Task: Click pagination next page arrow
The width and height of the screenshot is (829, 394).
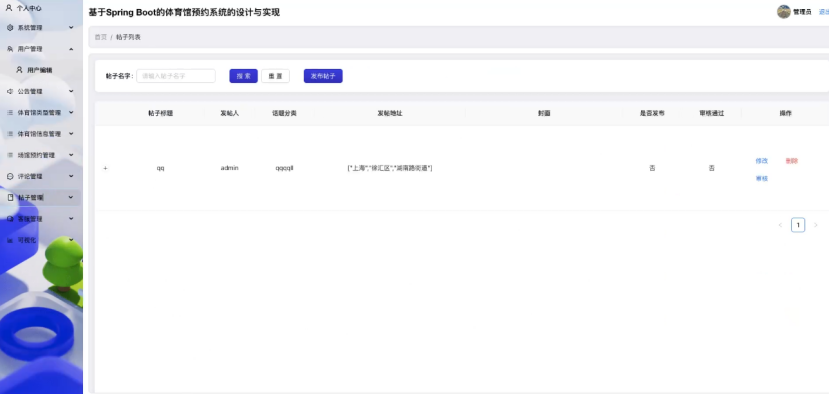Action: [x=815, y=225]
